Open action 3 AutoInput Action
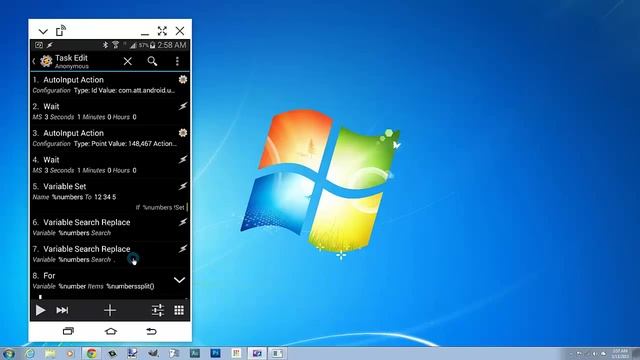 (110, 138)
